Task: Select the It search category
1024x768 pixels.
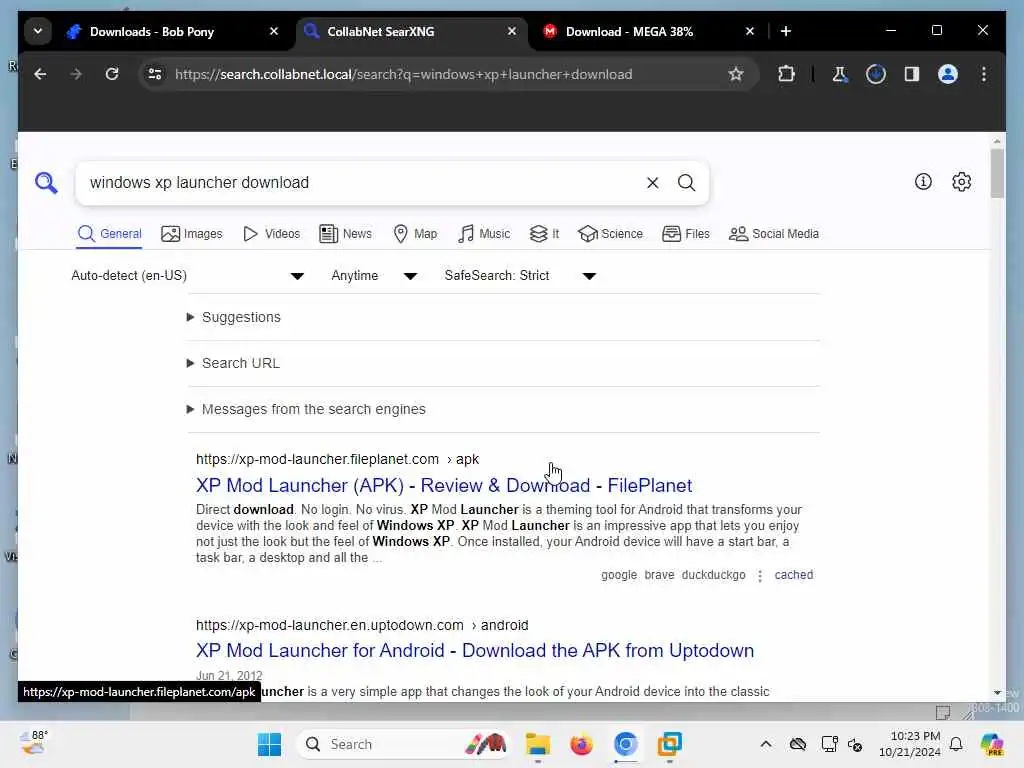Action: [x=544, y=234]
